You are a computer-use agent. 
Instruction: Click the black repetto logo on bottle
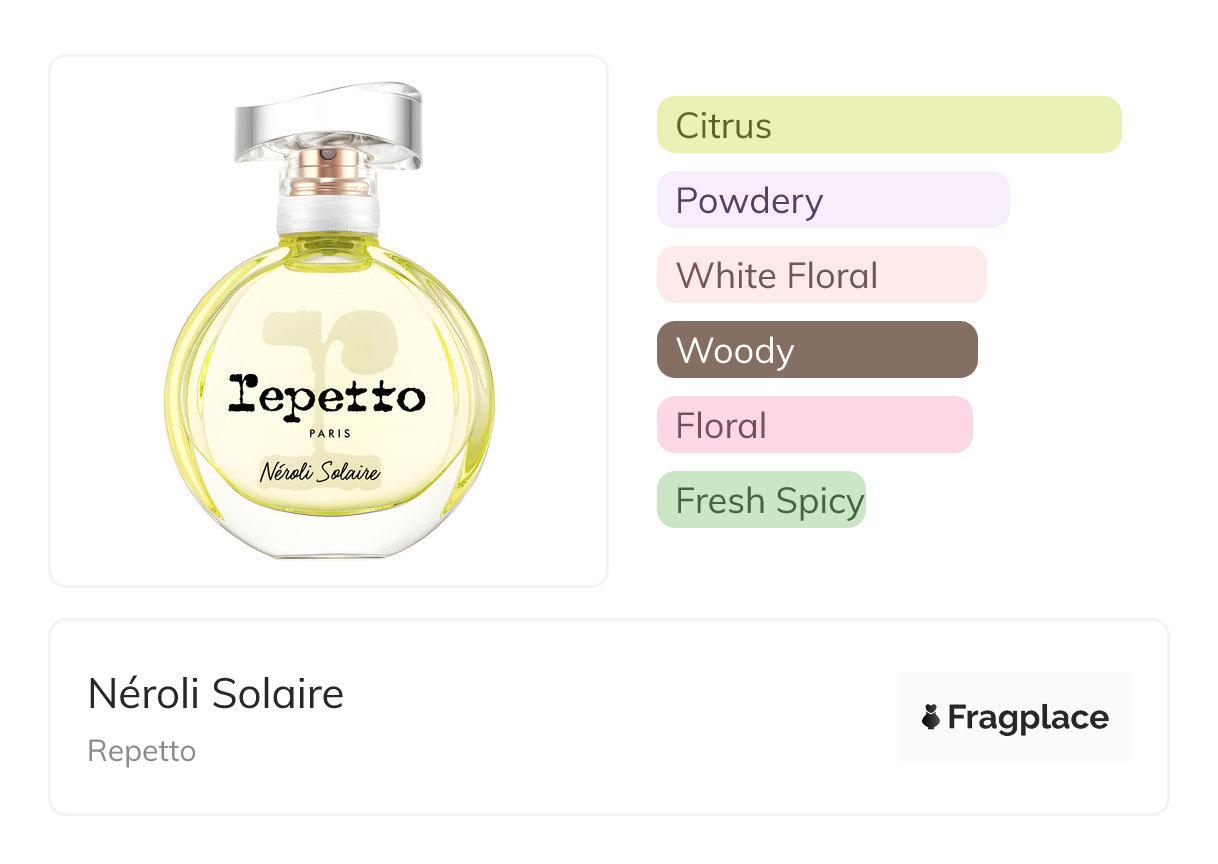(x=327, y=396)
